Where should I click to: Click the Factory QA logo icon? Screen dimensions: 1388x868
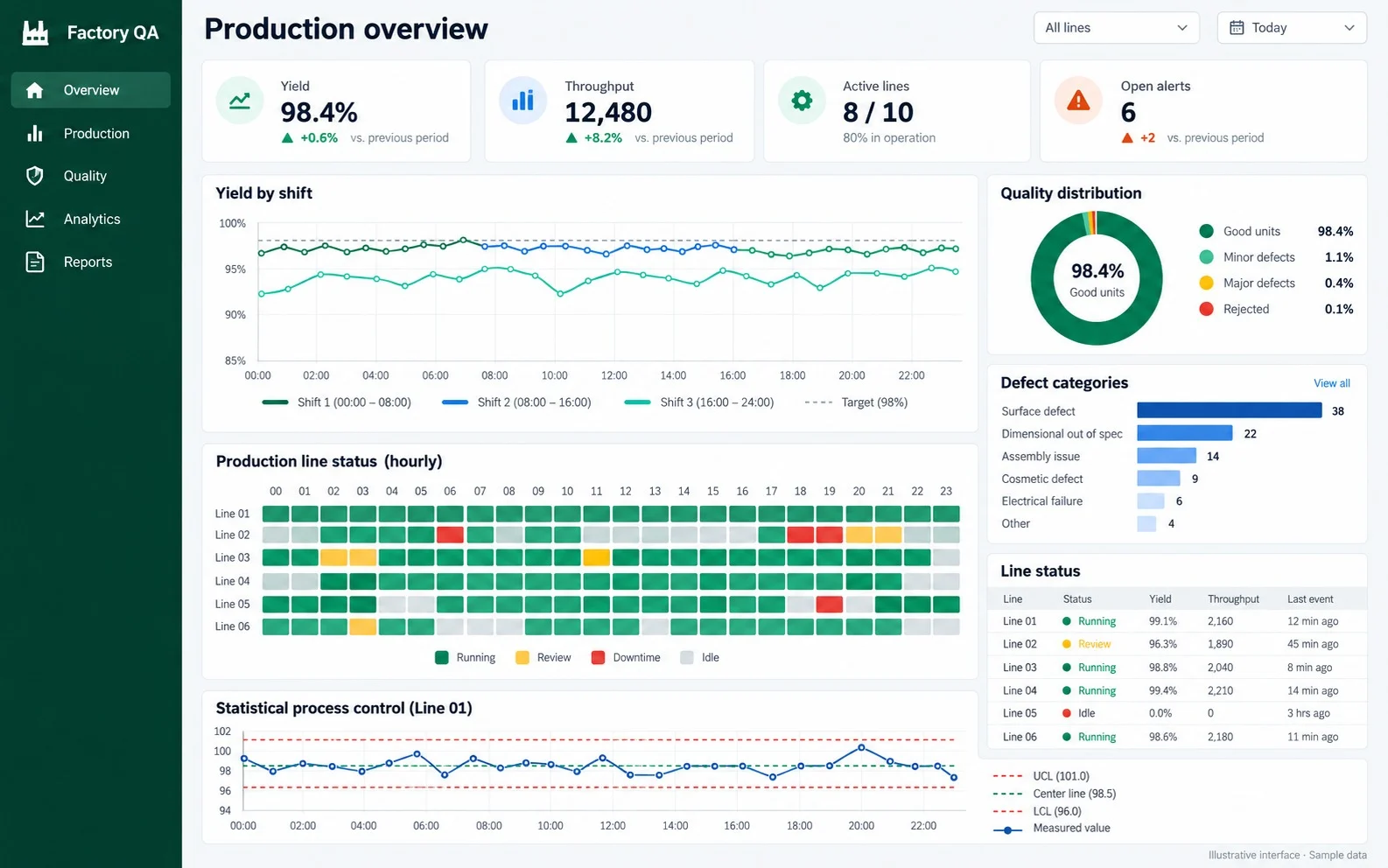click(x=35, y=32)
